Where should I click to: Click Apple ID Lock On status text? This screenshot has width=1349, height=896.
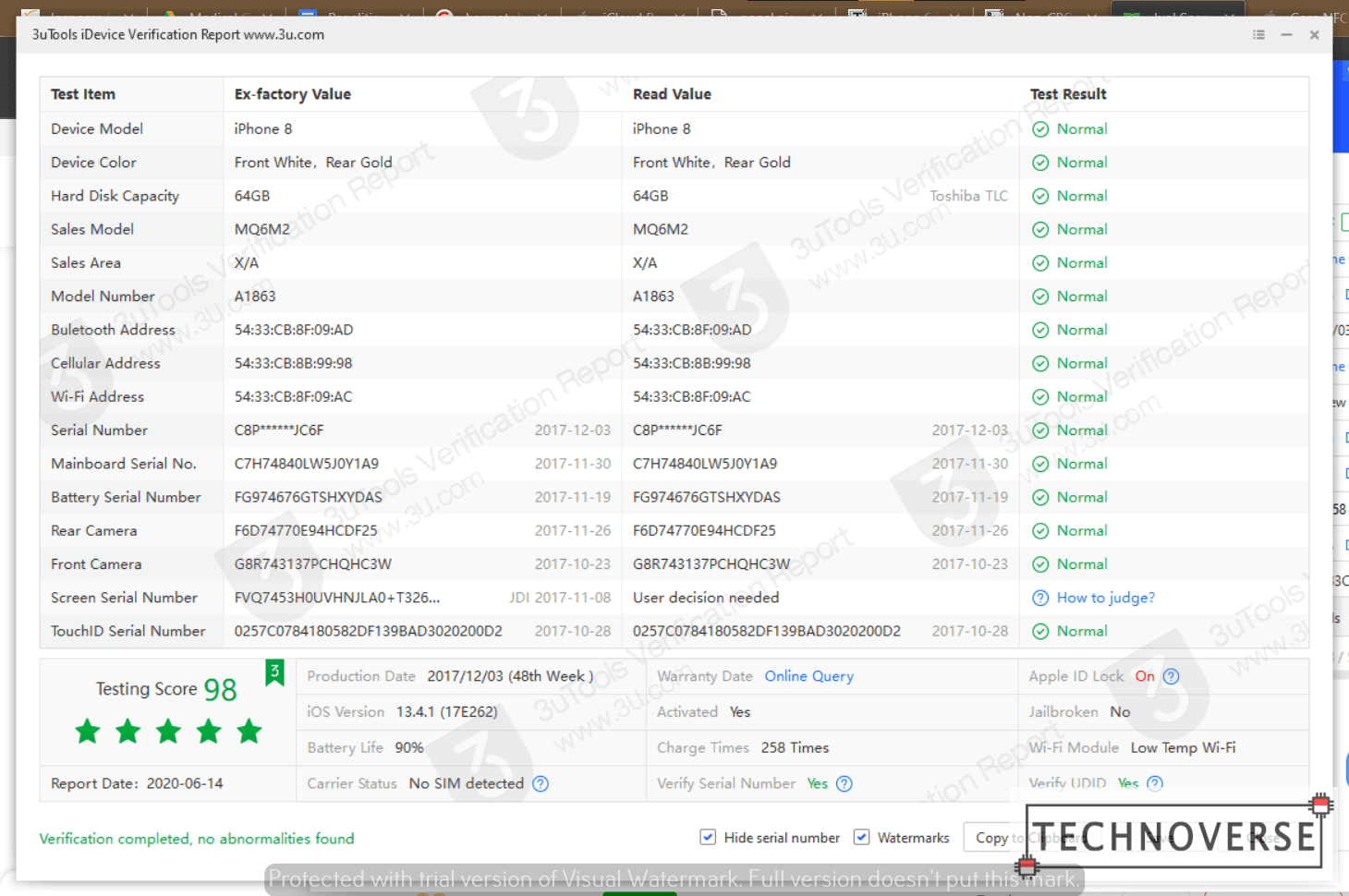(1145, 676)
